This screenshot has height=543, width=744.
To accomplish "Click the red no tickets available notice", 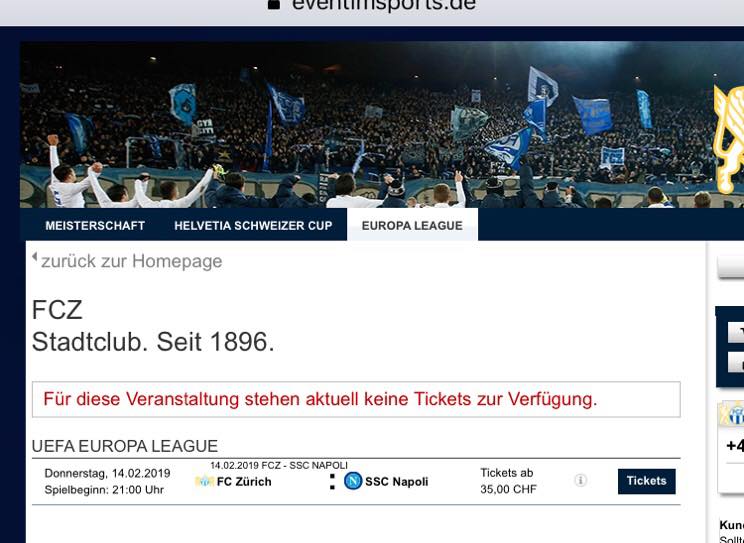I will 356,399.
